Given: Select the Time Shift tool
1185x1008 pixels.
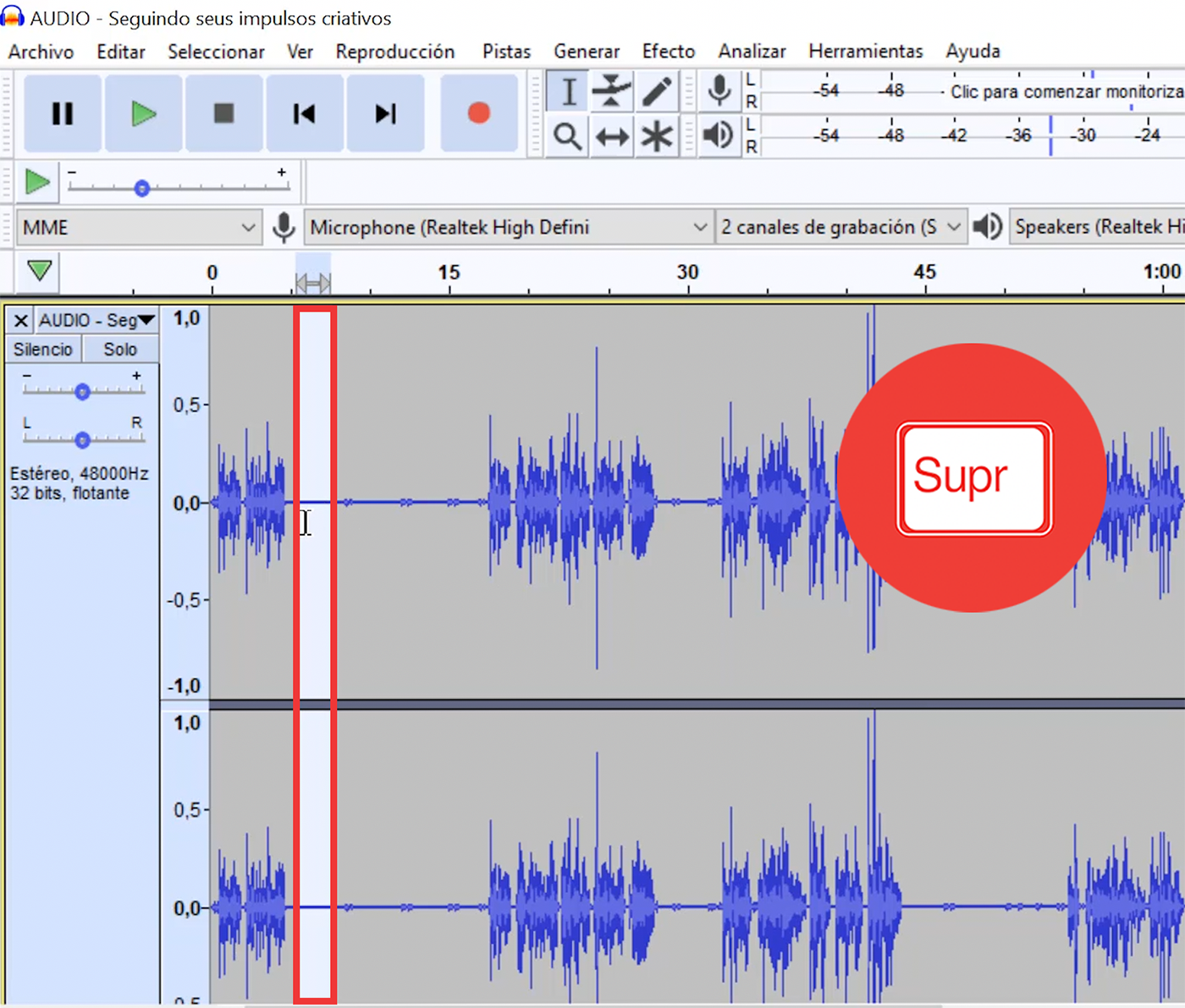Looking at the screenshot, I should [x=612, y=136].
